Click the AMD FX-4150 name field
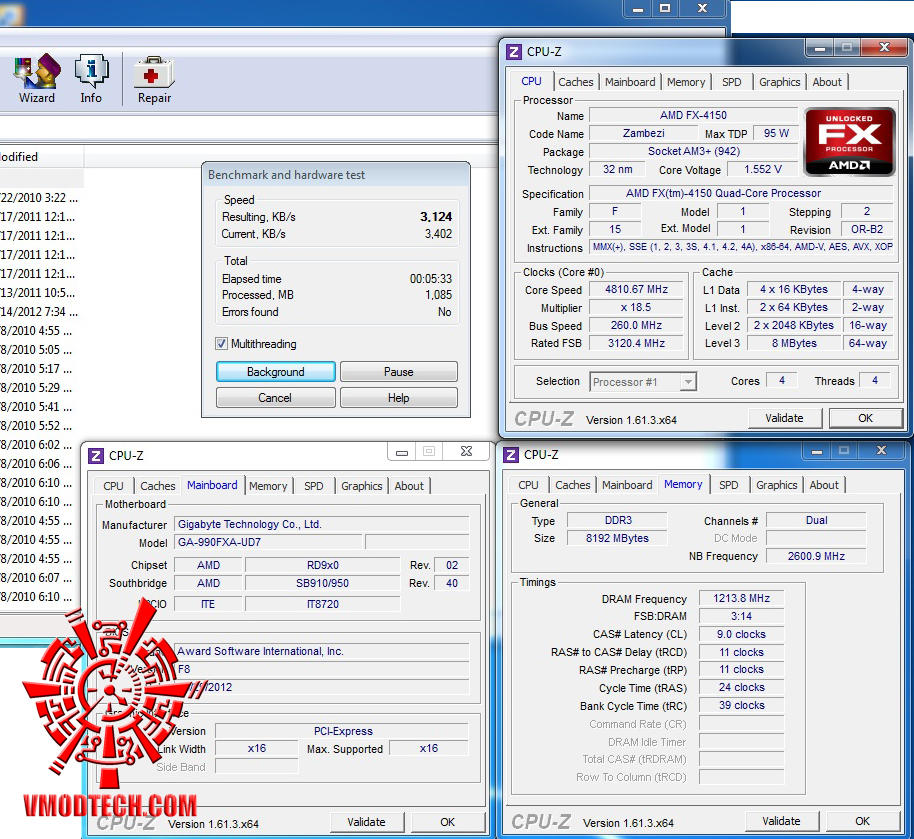 pyautogui.click(x=694, y=115)
